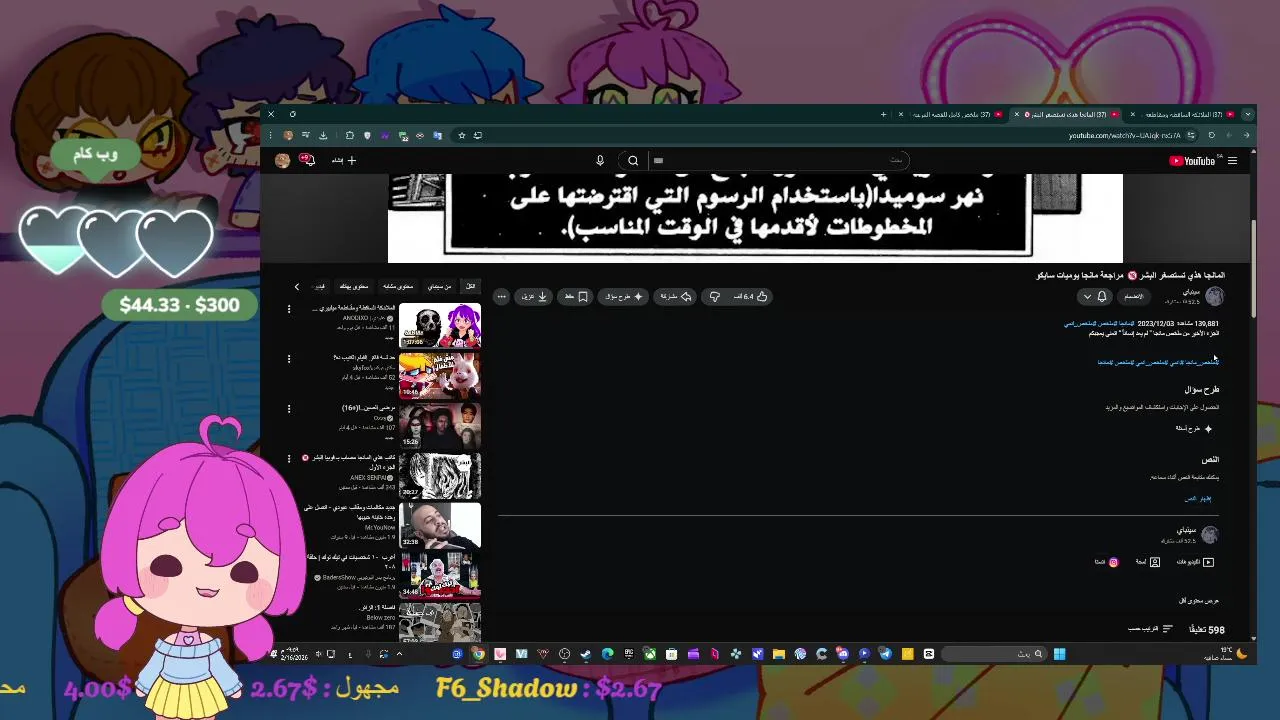Click the Join (الانضمام) button
Viewport: 1280px width, 720px height.
point(1133,296)
